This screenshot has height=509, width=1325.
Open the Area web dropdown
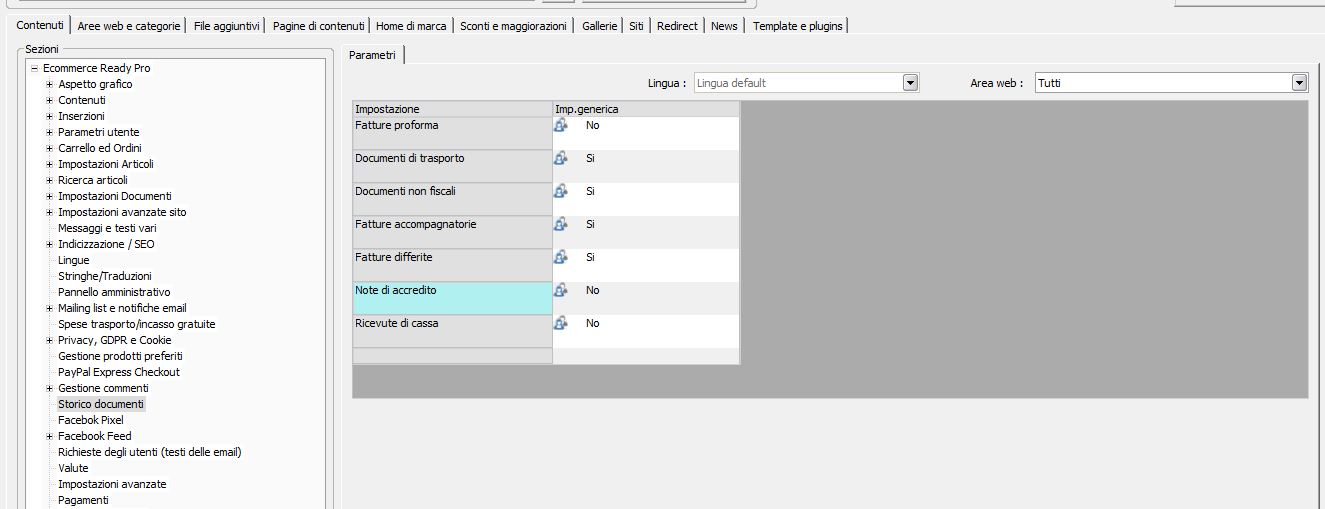[x=1299, y=83]
